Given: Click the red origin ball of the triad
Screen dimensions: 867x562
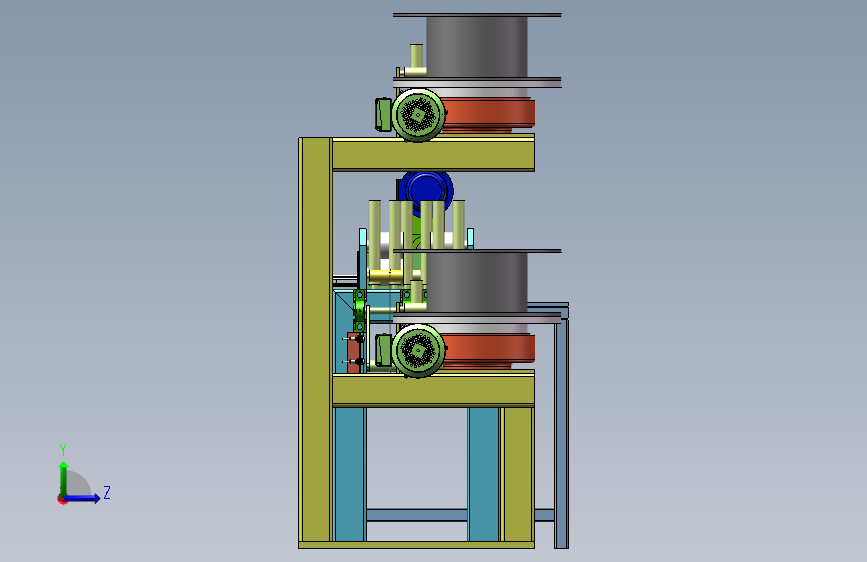Looking at the screenshot, I should click(62, 499).
